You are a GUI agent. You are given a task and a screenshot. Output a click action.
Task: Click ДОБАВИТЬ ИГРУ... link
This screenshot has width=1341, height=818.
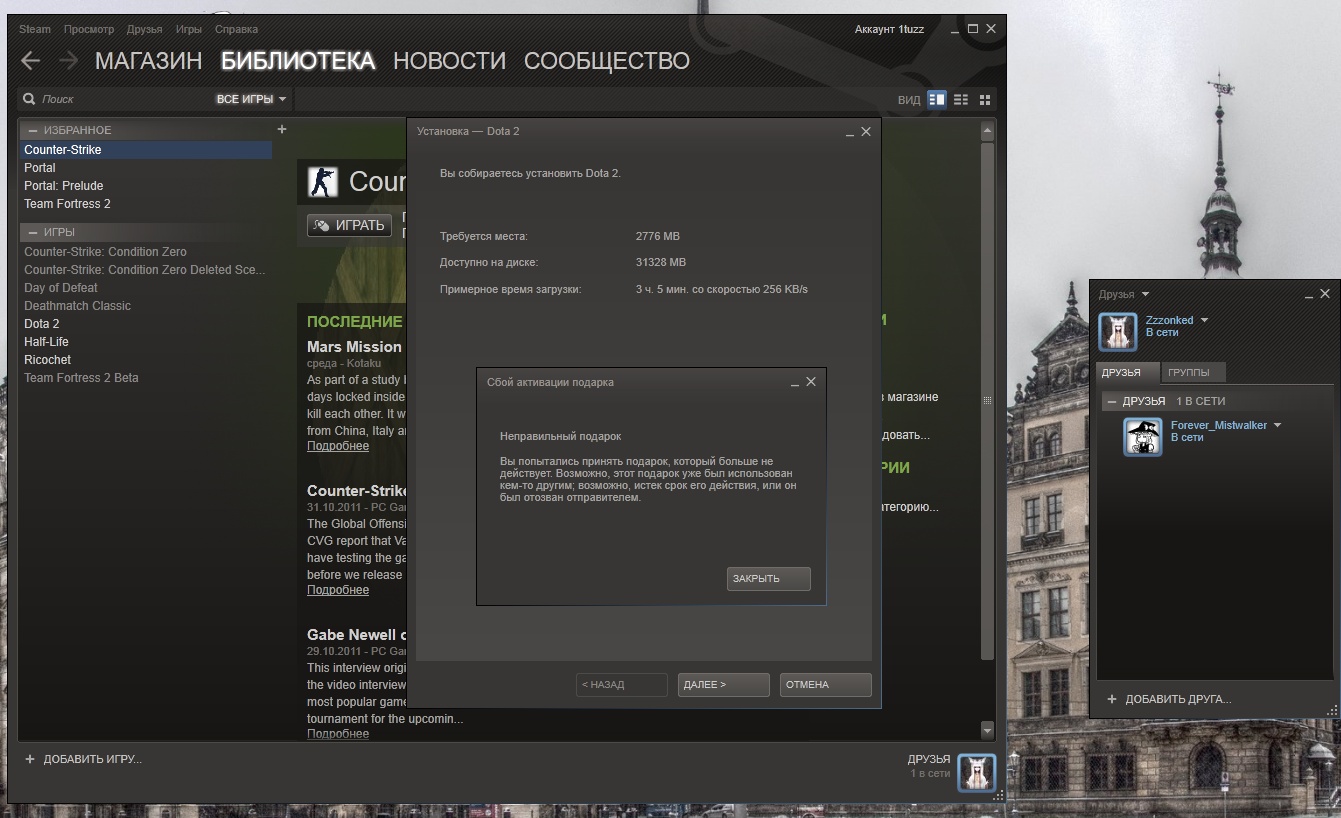point(92,759)
